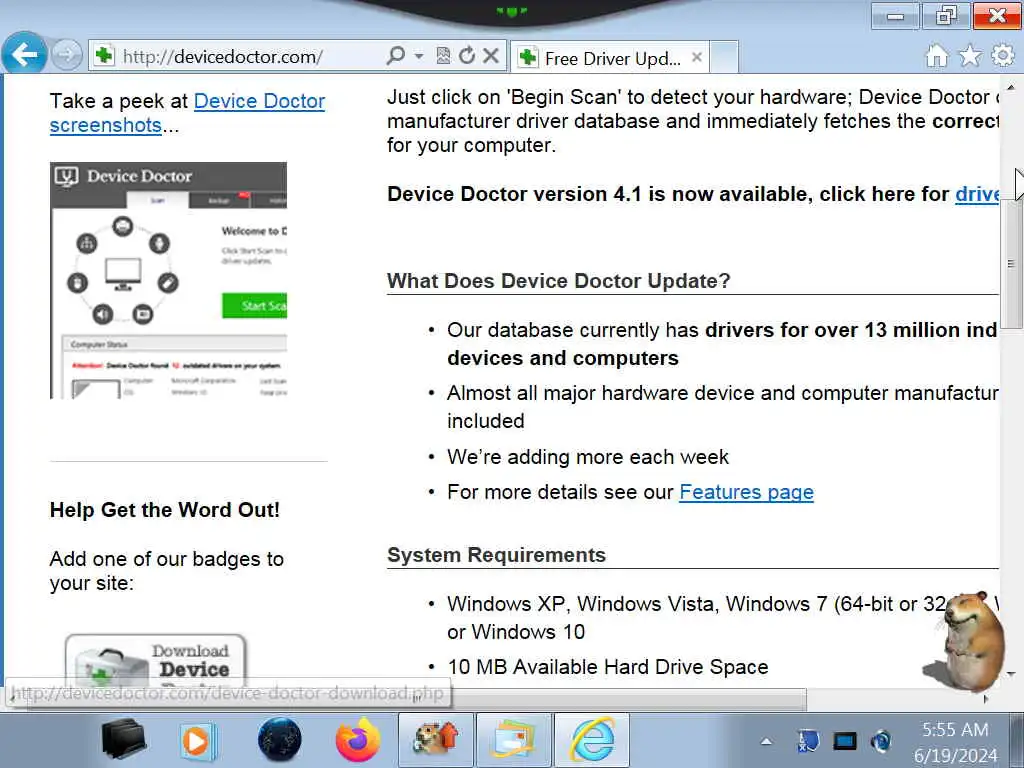Open the black folder taskbar icon
1024x768 pixels.
tap(123, 740)
